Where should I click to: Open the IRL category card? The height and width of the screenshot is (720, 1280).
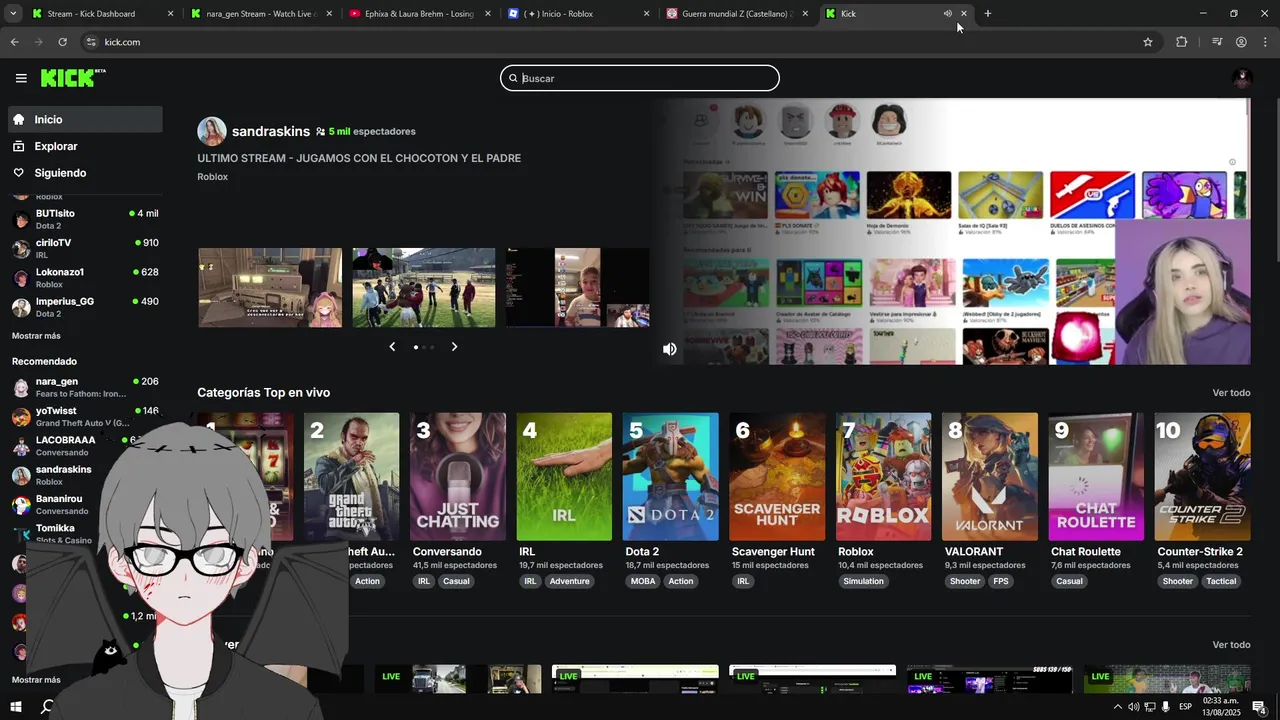click(x=564, y=477)
